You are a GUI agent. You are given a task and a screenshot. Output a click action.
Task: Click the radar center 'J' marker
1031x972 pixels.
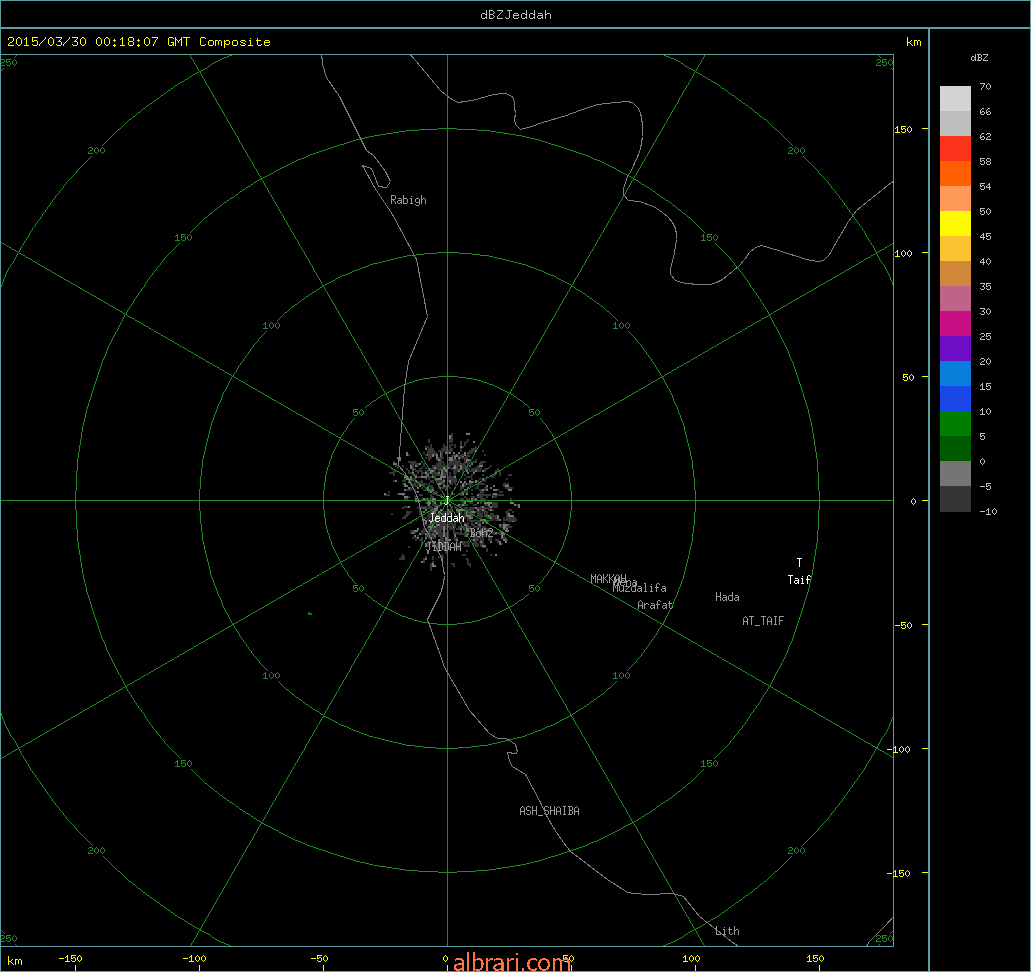click(x=447, y=500)
